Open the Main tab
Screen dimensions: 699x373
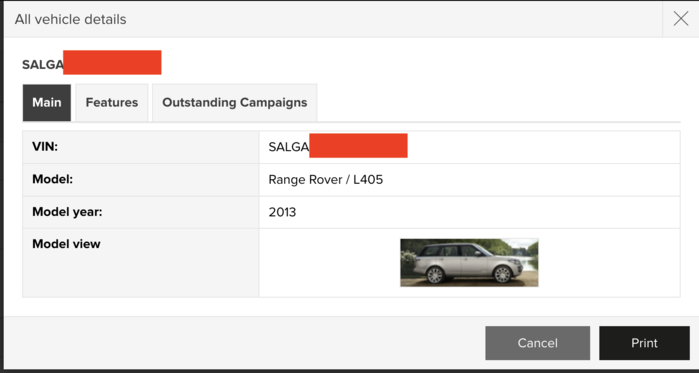pyautogui.click(x=47, y=102)
